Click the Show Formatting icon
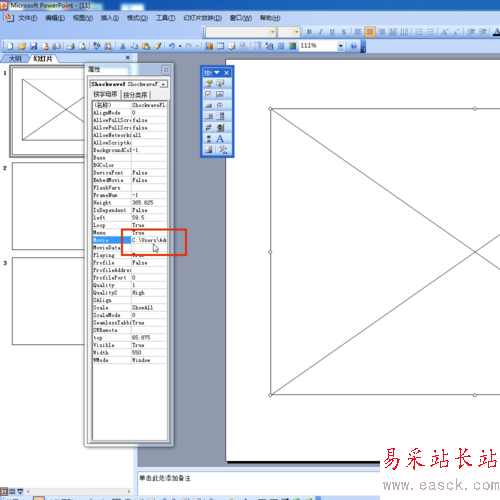 [x=269, y=46]
